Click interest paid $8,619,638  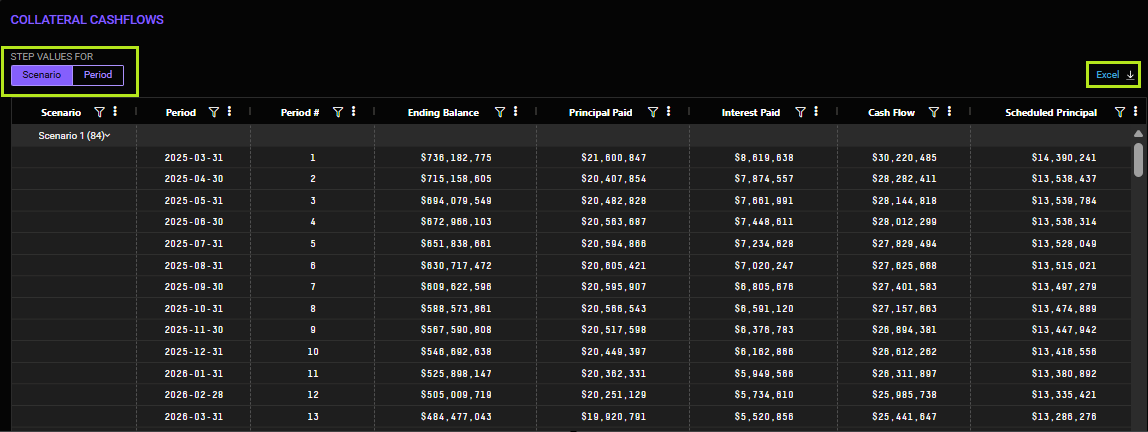click(x=764, y=157)
